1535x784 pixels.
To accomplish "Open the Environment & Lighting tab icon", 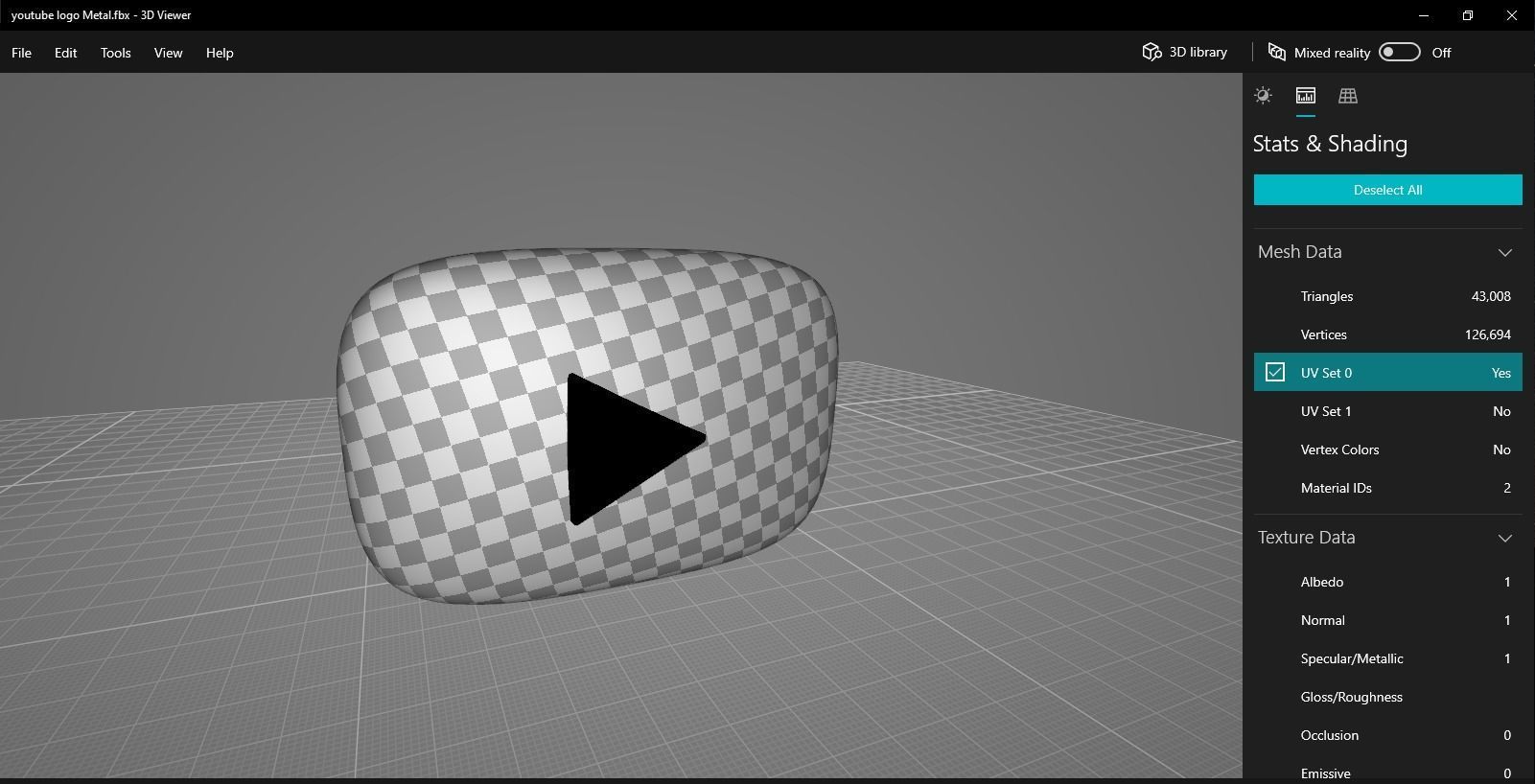I will [x=1263, y=95].
